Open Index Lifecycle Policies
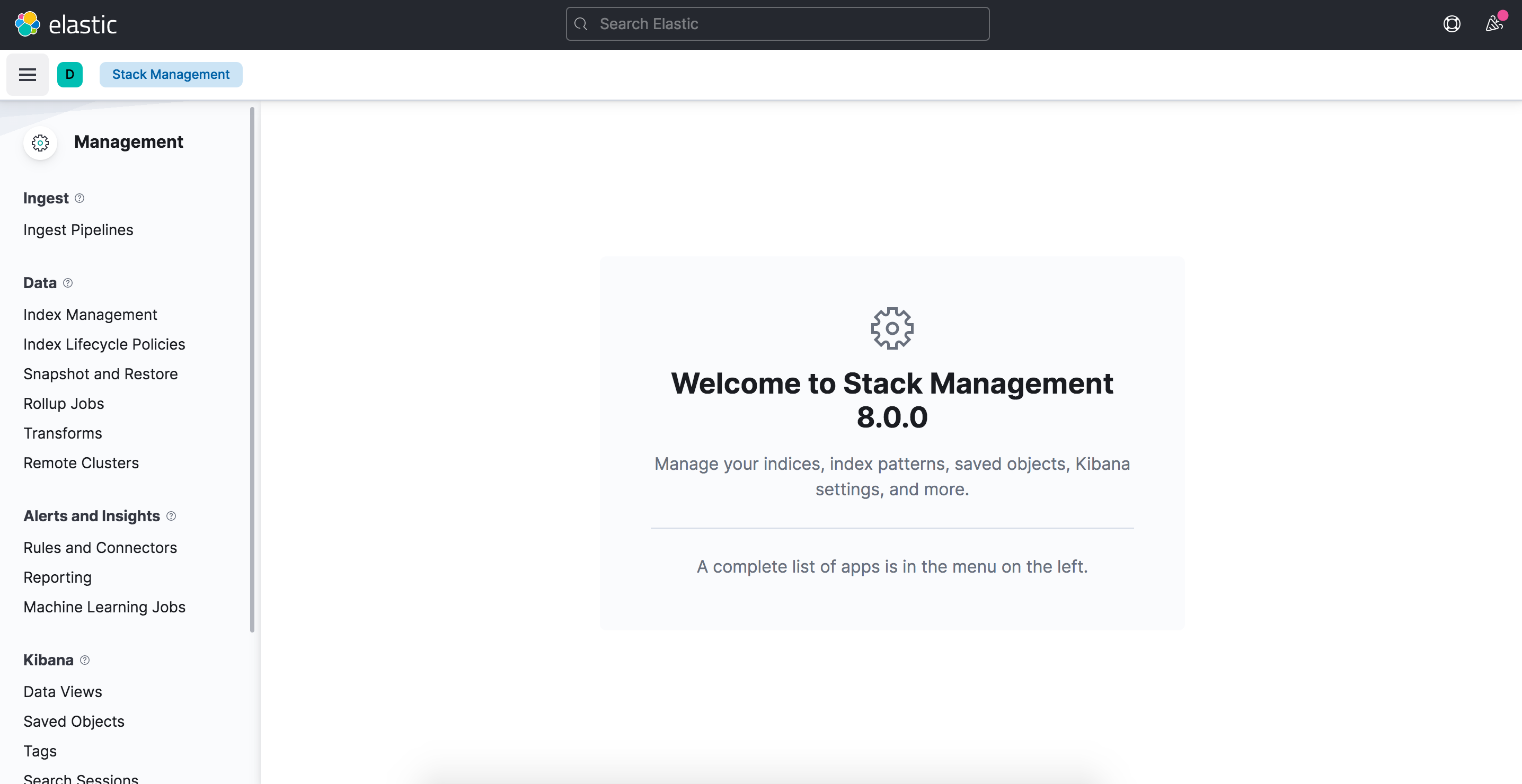1522x784 pixels. point(104,344)
